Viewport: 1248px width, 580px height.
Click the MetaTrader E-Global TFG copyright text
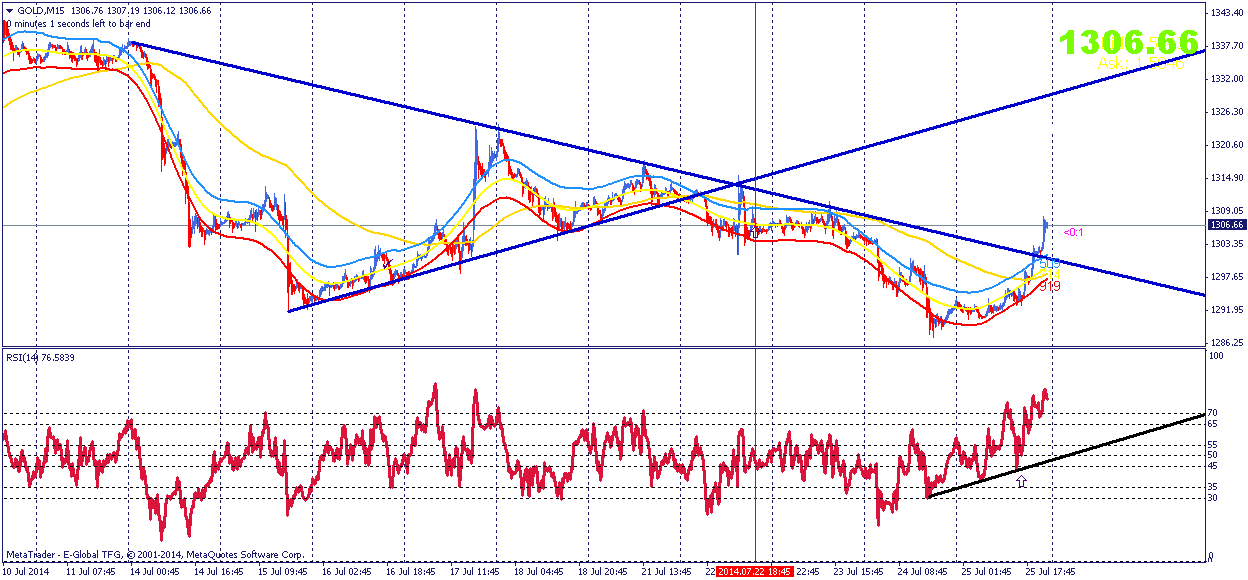click(x=155, y=554)
